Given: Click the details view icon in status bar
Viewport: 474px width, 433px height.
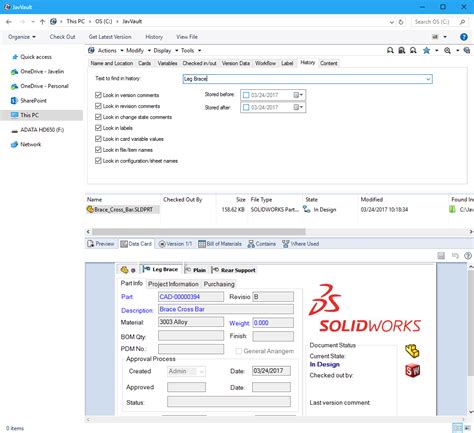Looking at the screenshot, I should 457,428.
